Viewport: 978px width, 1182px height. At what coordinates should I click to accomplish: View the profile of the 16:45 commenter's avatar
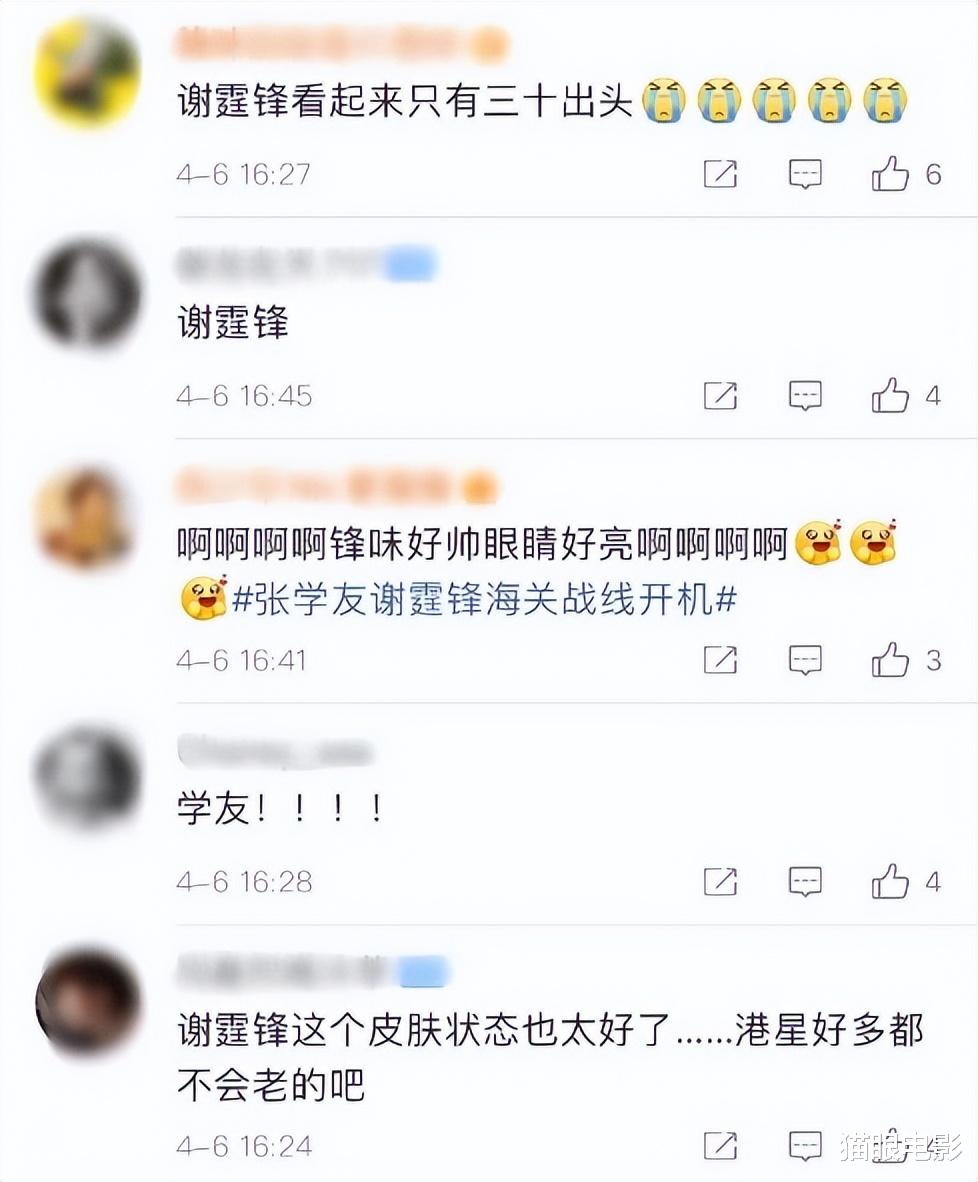(x=89, y=292)
